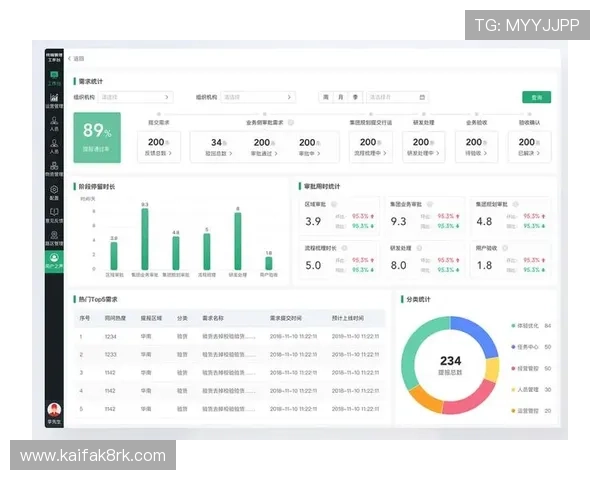
Task: Open the 意见反馈 feedback sidebar icon
Action: (54, 212)
